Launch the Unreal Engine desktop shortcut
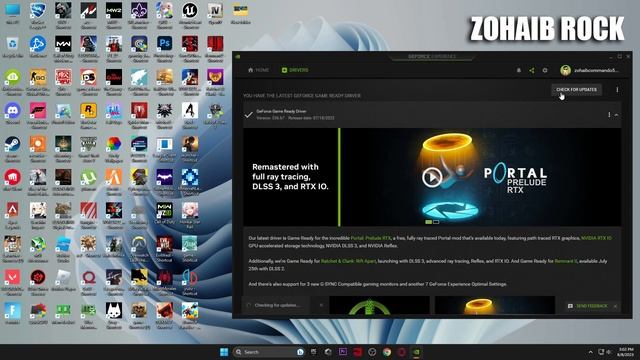The height and width of the screenshot is (360, 640). (190, 15)
